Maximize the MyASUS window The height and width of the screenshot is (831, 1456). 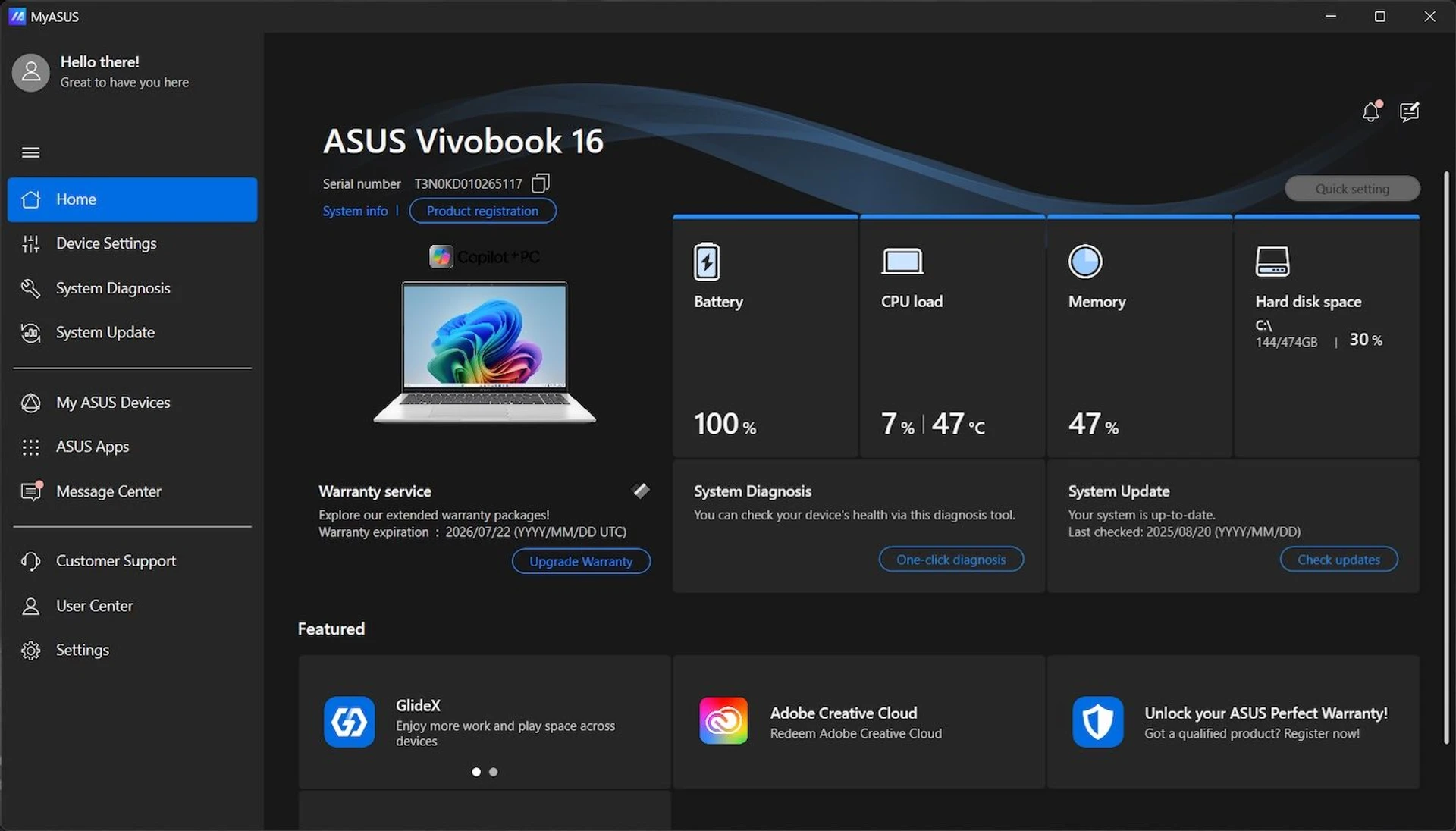[1380, 16]
